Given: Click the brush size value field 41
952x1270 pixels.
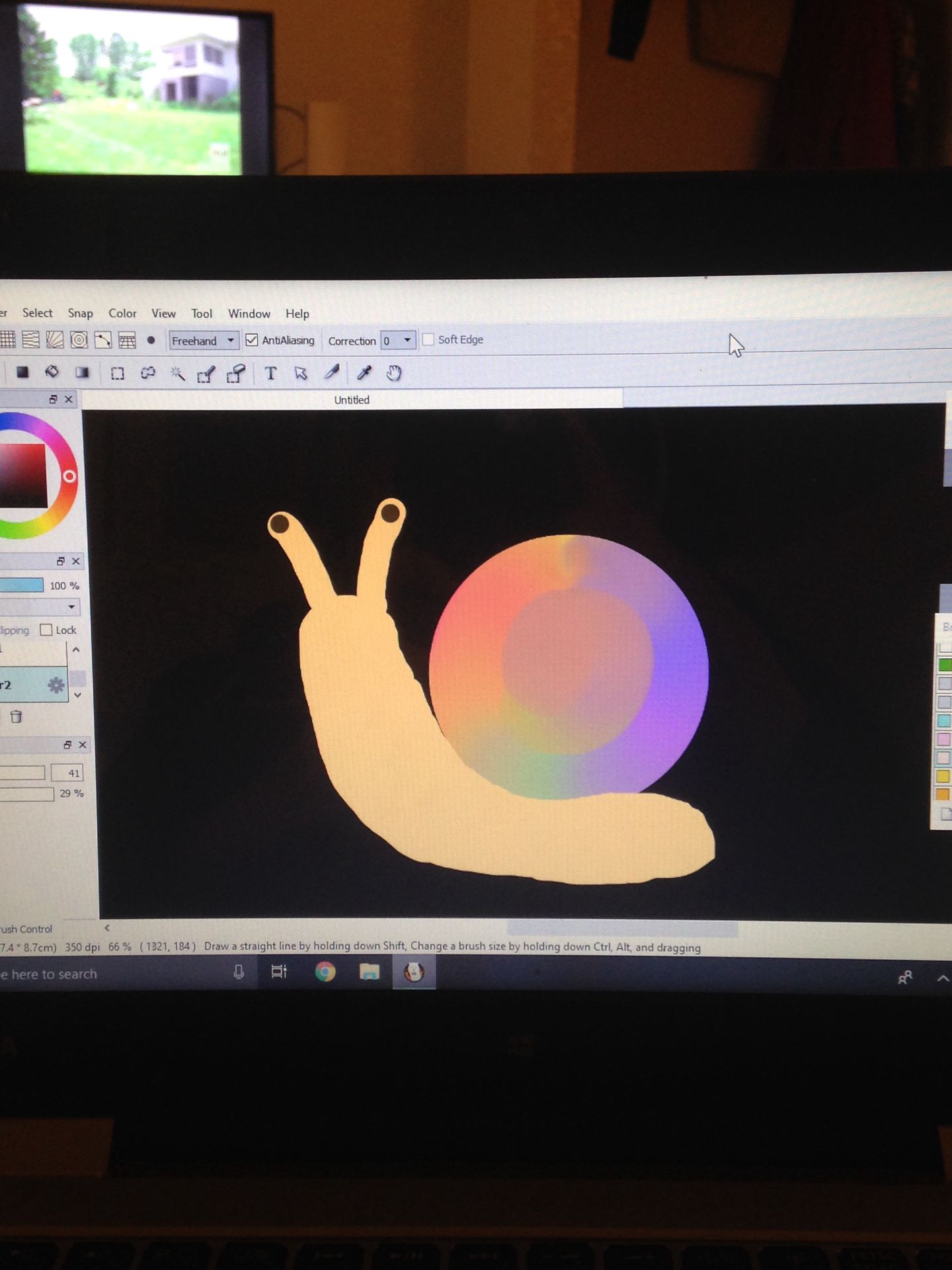Looking at the screenshot, I should coord(67,773).
